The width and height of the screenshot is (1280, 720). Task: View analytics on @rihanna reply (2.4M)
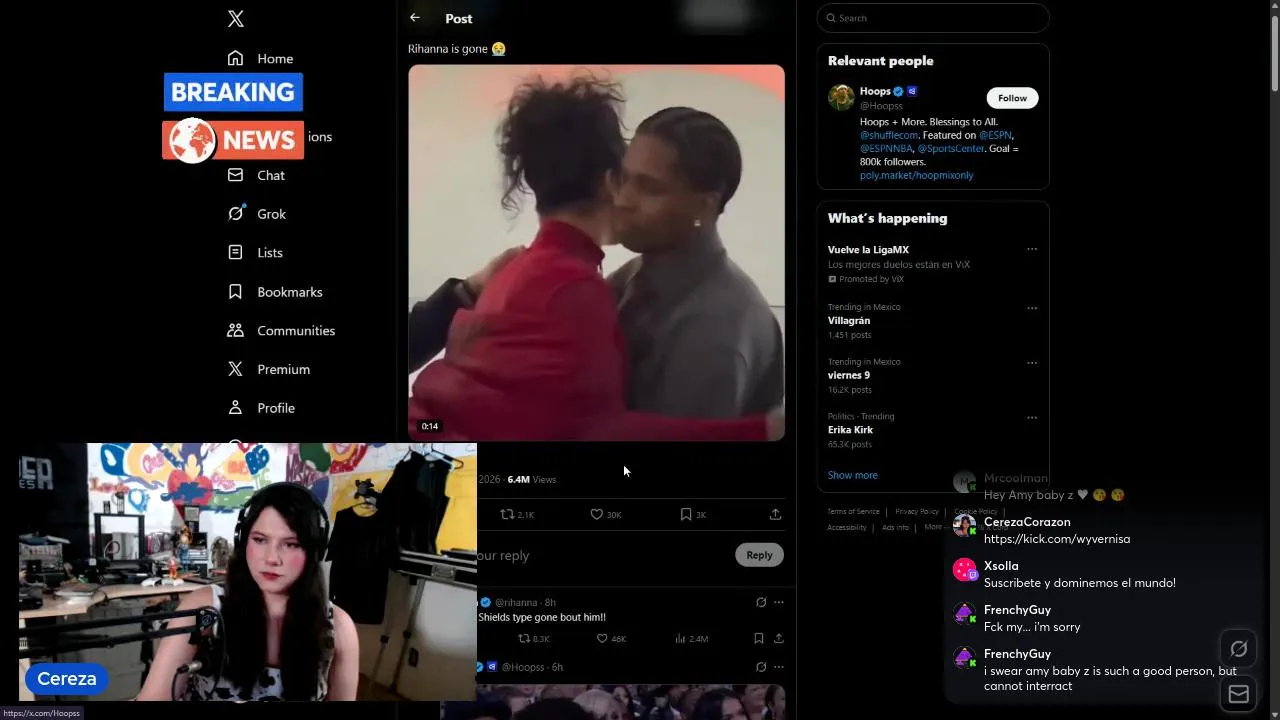pyautogui.click(x=692, y=638)
